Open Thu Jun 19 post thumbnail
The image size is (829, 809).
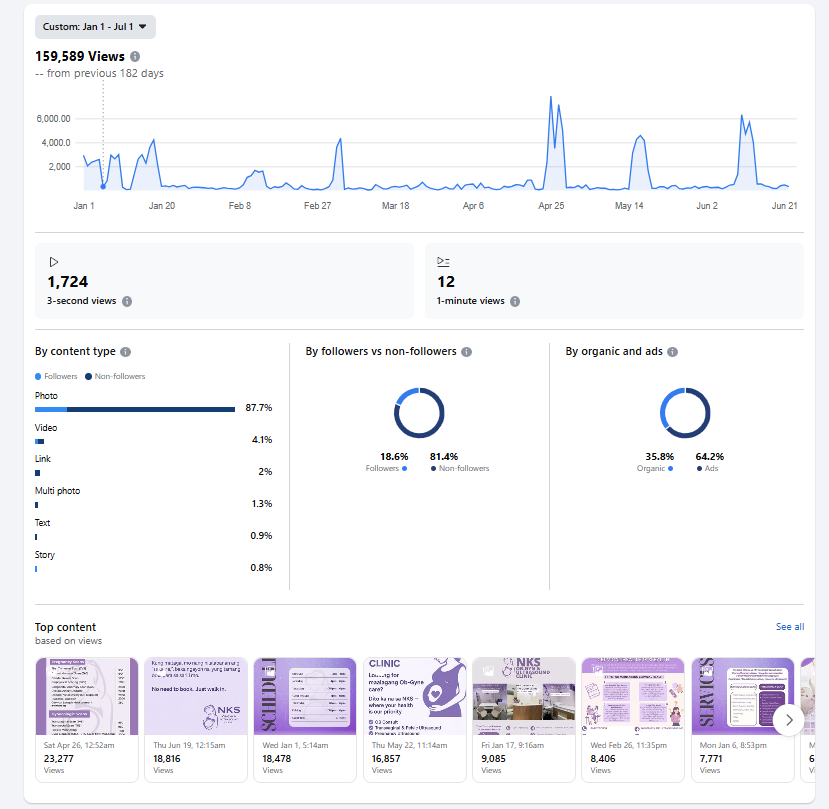pos(196,696)
